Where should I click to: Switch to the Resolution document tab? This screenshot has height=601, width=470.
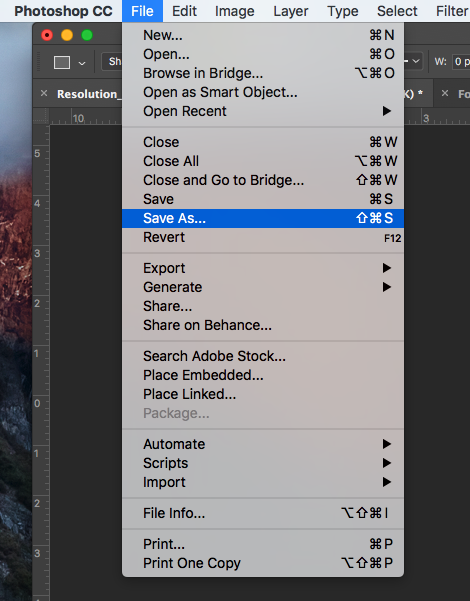(x=87, y=94)
